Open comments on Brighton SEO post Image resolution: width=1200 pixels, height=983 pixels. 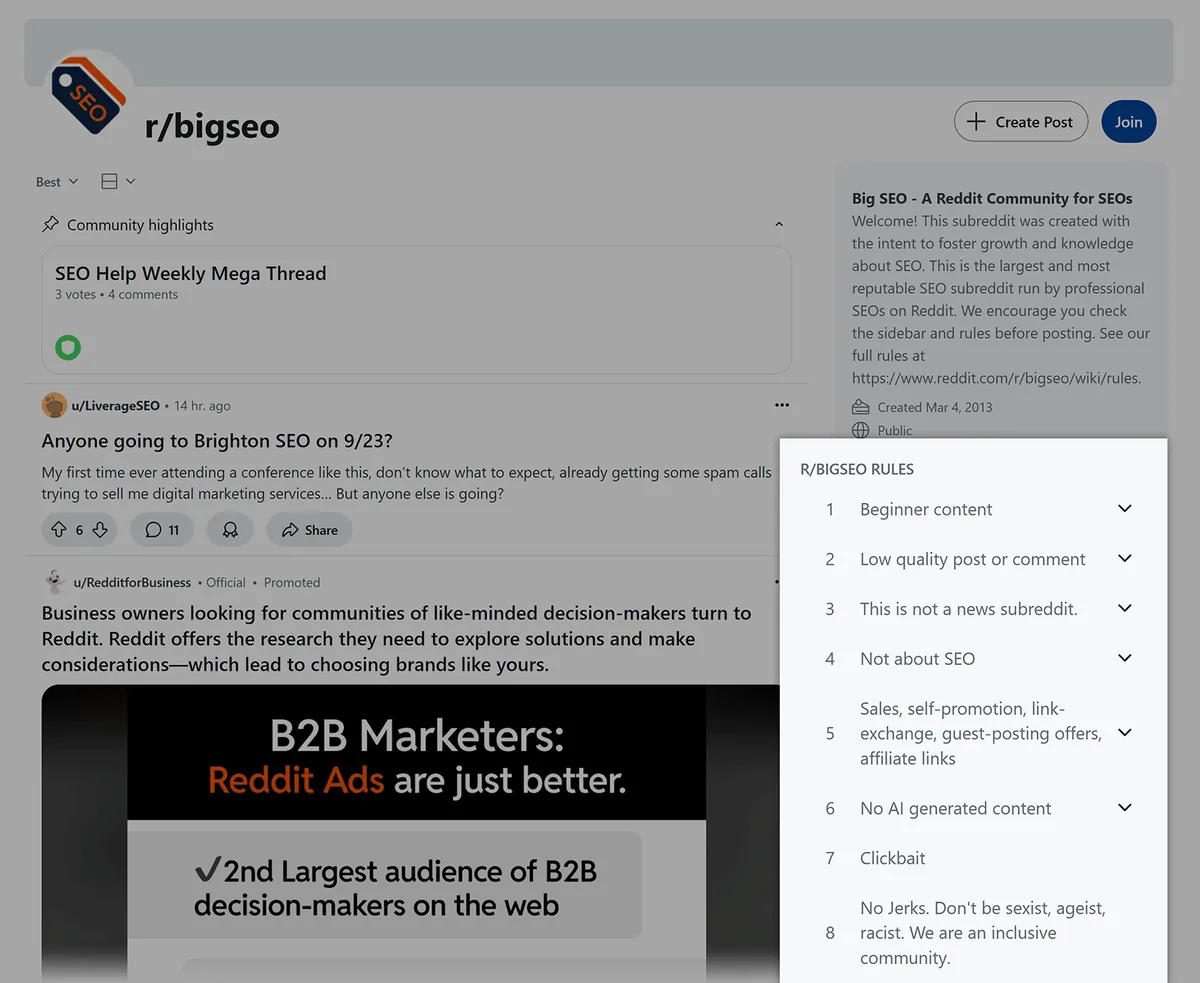162,530
